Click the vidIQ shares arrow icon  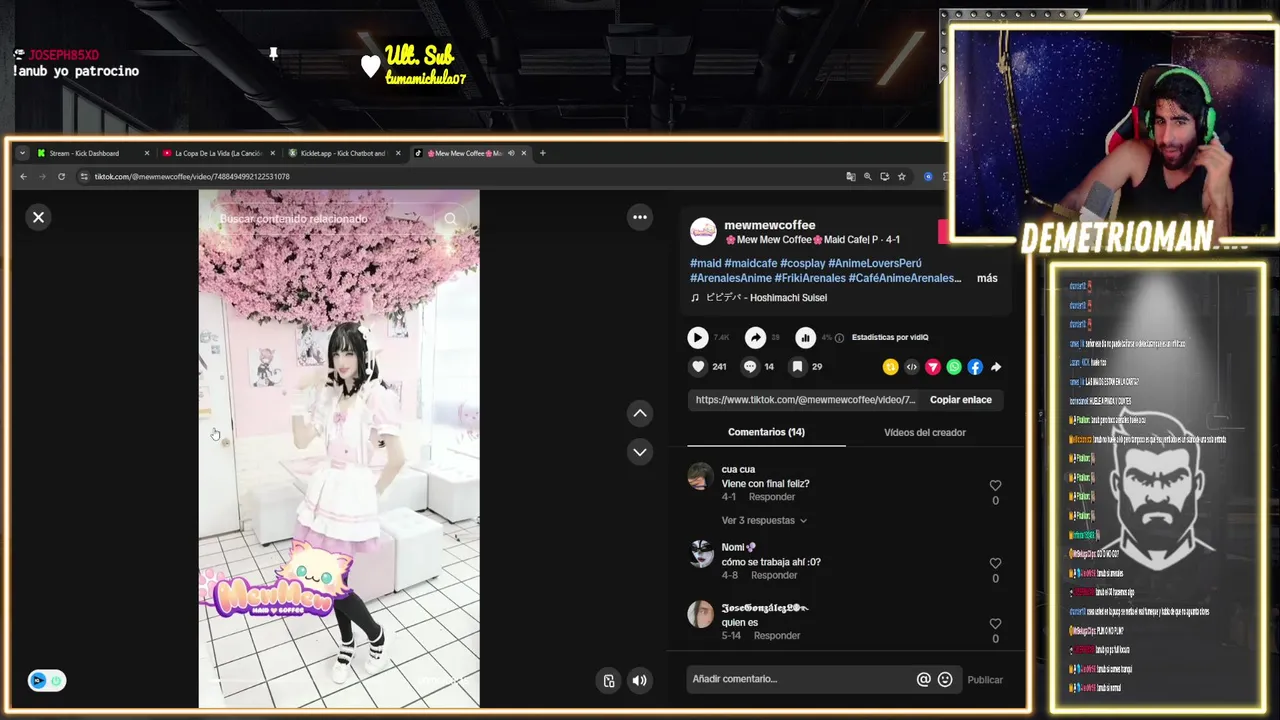pyautogui.click(x=756, y=338)
